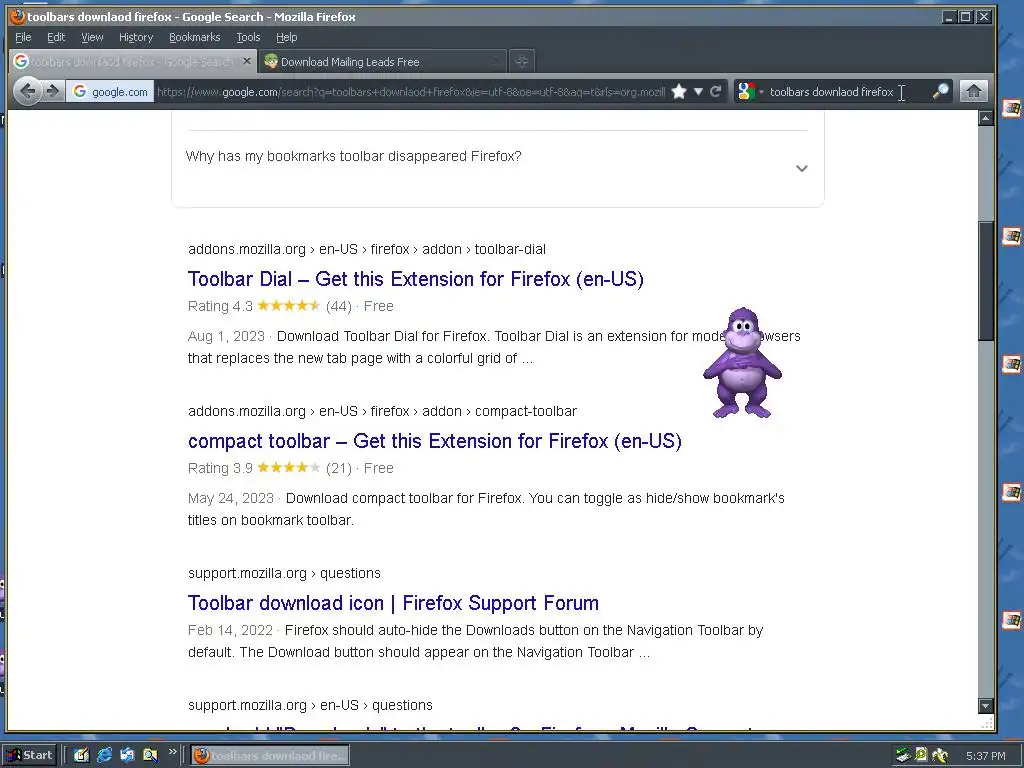This screenshot has height=768, width=1024.
Task: Click the Firefox taskbar button
Action: click(x=270, y=756)
